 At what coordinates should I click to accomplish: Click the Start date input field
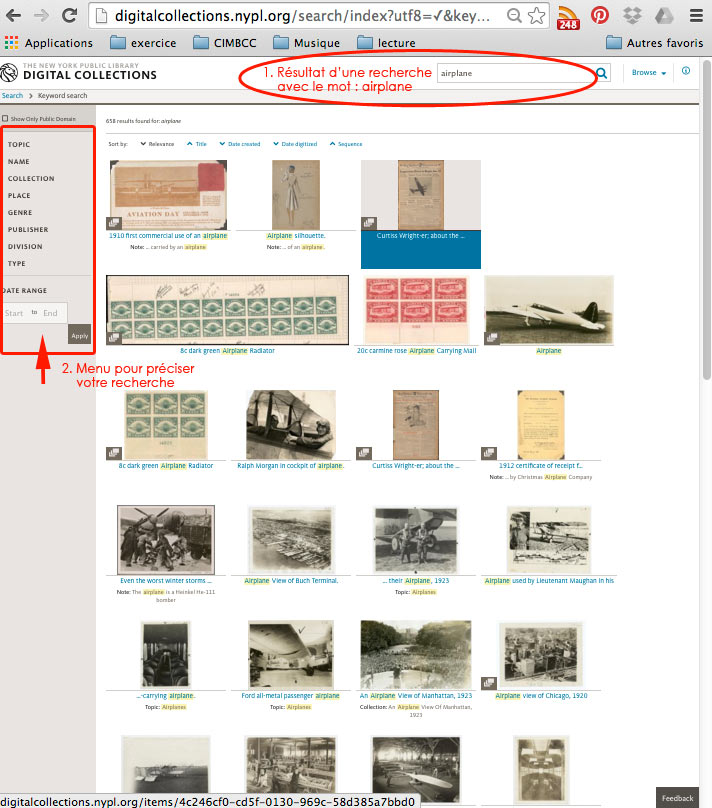(15, 313)
